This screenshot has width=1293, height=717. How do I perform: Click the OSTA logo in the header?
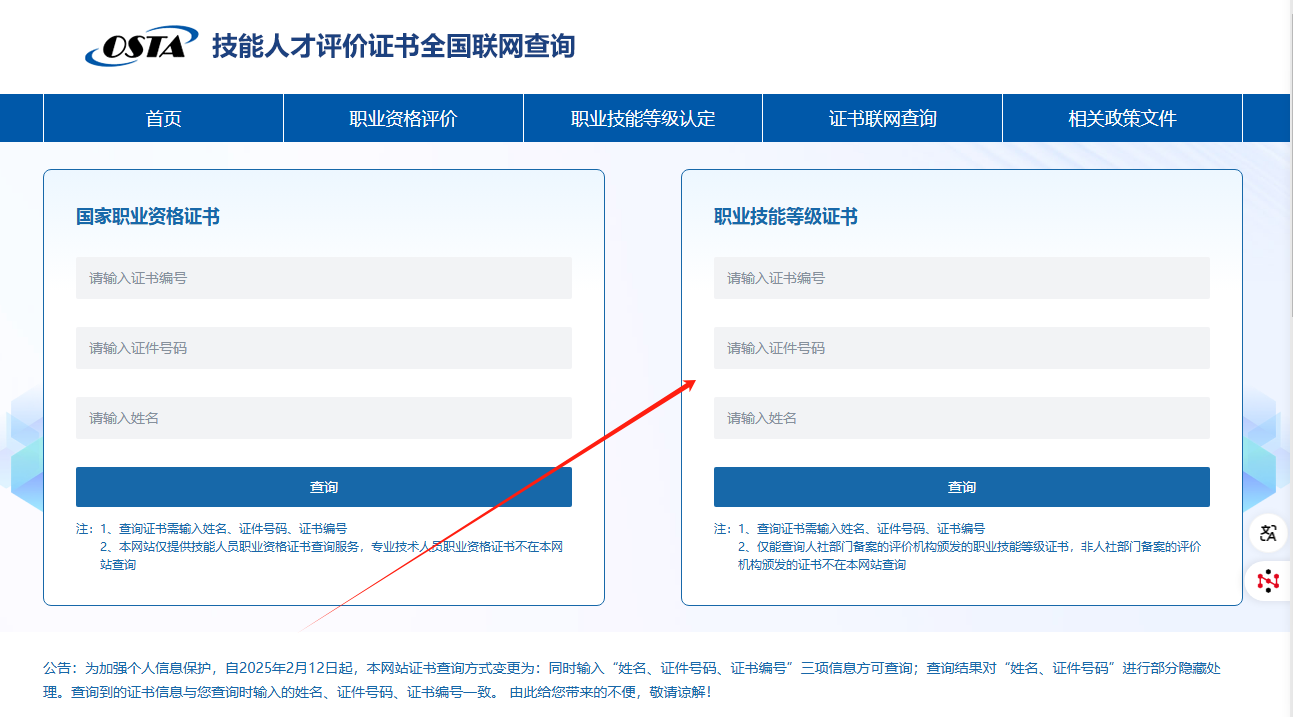(x=135, y=46)
